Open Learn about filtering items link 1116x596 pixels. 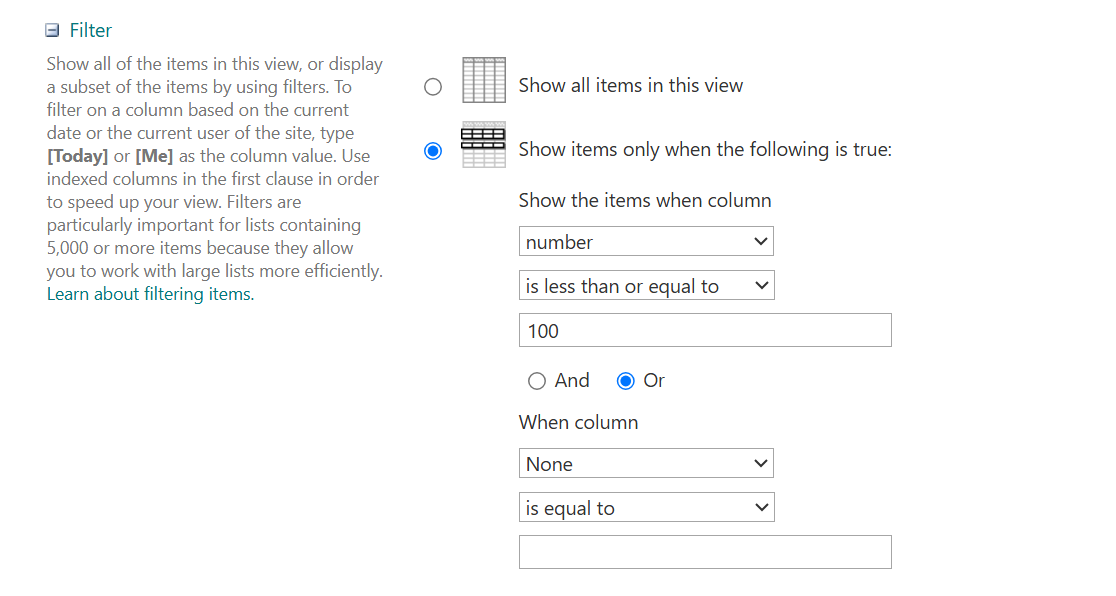(x=150, y=294)
